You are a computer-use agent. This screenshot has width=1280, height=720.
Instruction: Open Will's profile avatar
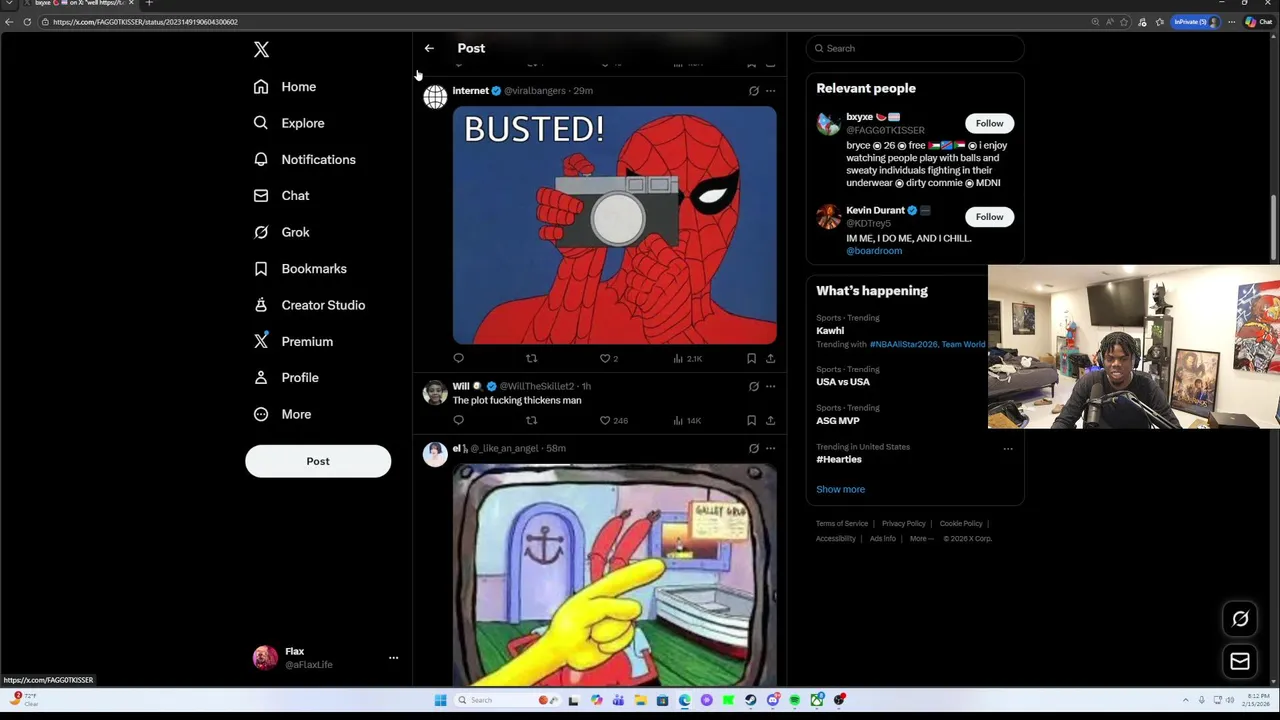coord(435,393)
